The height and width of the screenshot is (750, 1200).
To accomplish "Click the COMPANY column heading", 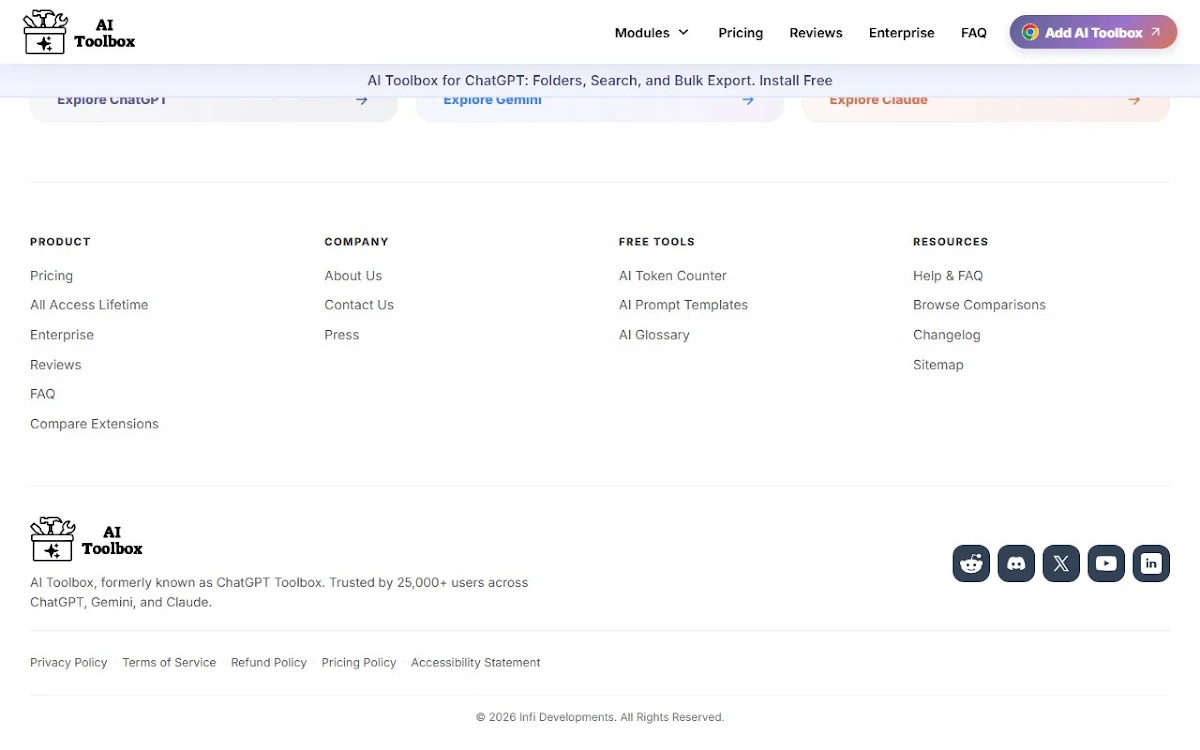I will pos(356,242).
